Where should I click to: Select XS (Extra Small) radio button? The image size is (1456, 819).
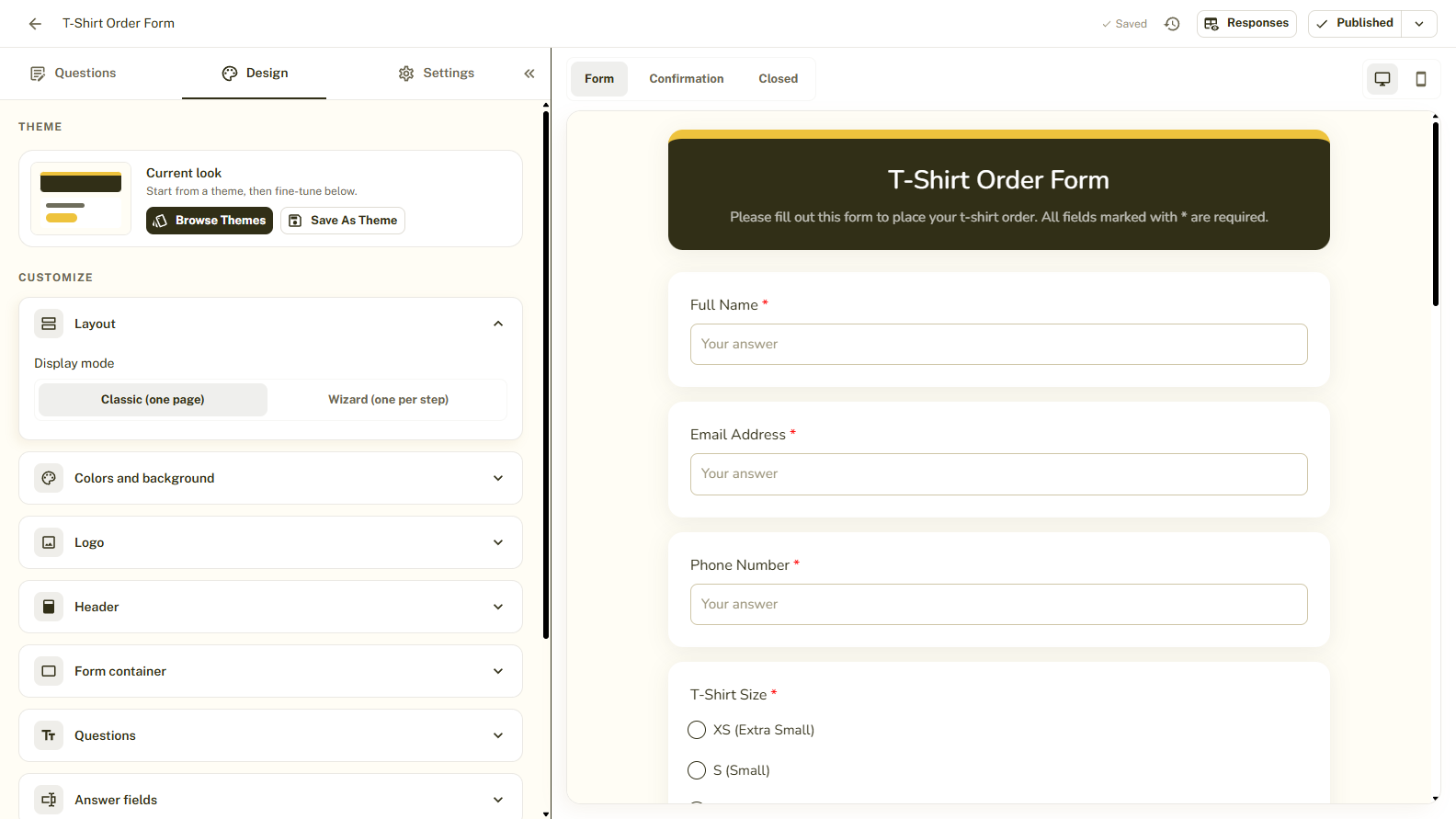tap(697, 730)
